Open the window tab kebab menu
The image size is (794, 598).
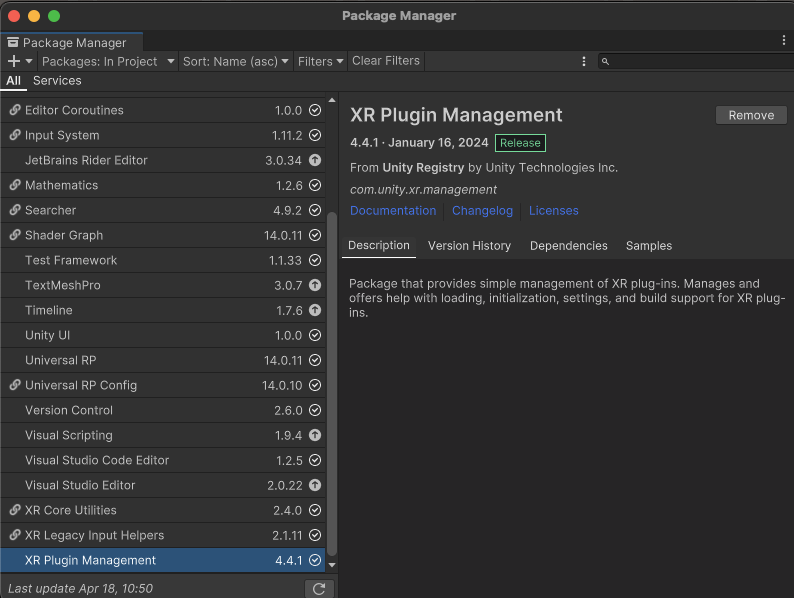pyautogui.click(x=784, y=41)
